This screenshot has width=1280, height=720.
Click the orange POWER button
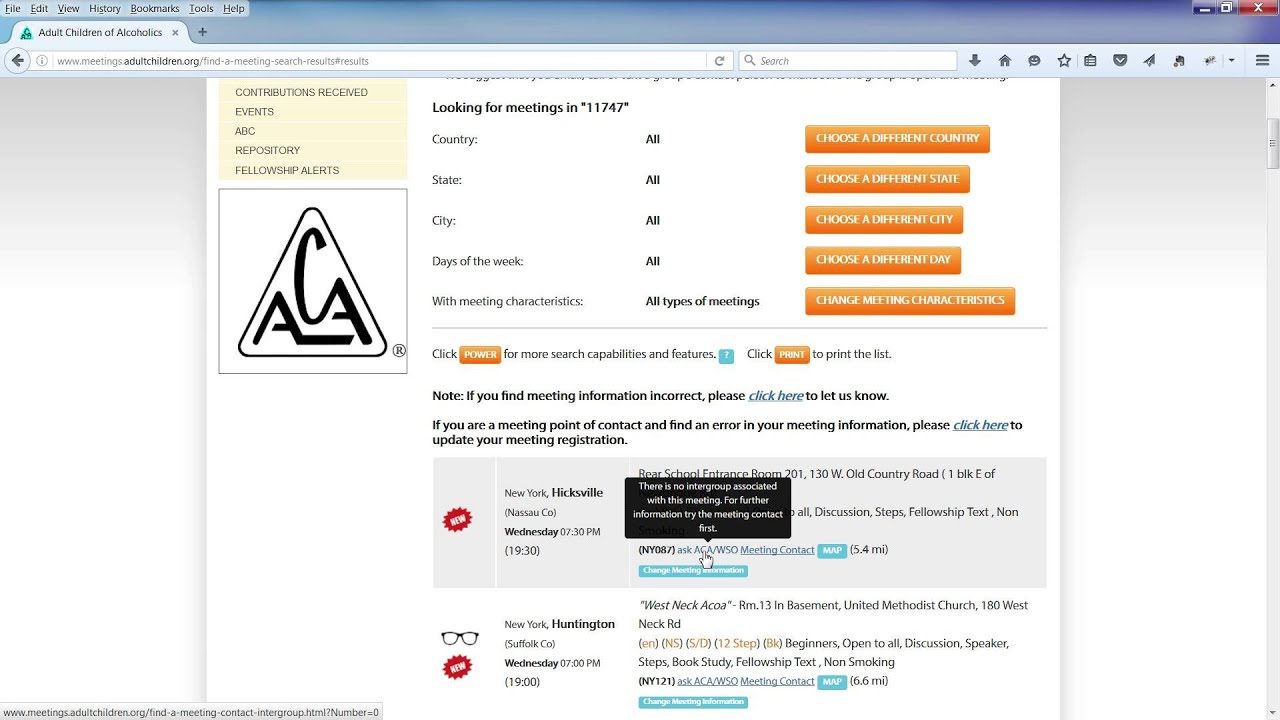coord(480,355)
